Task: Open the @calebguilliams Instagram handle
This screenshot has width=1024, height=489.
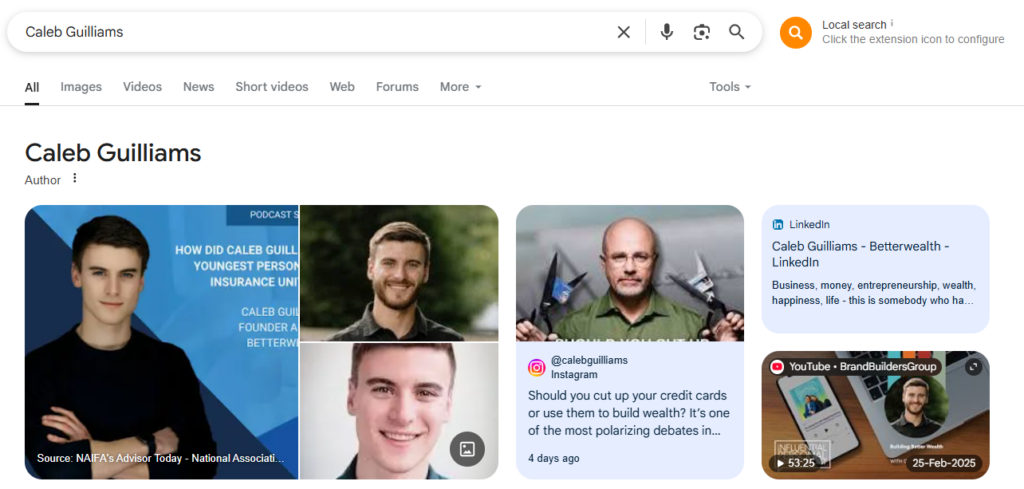Action: click(x=589, y=360)
